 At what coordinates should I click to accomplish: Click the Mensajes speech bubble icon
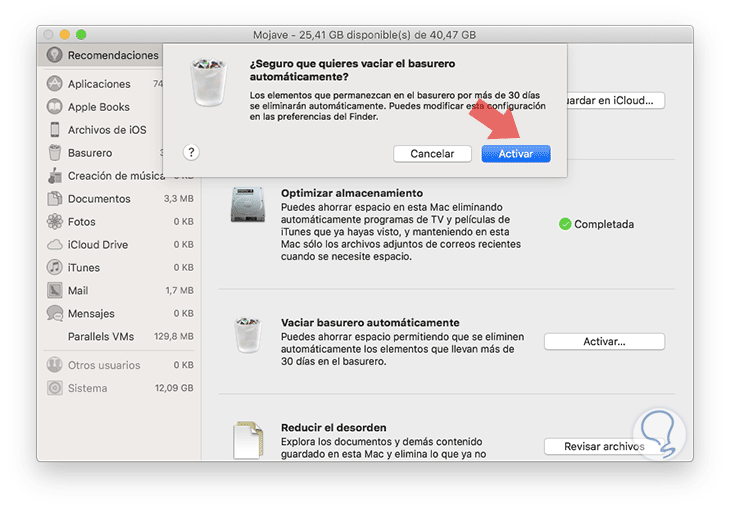[54, 313]
